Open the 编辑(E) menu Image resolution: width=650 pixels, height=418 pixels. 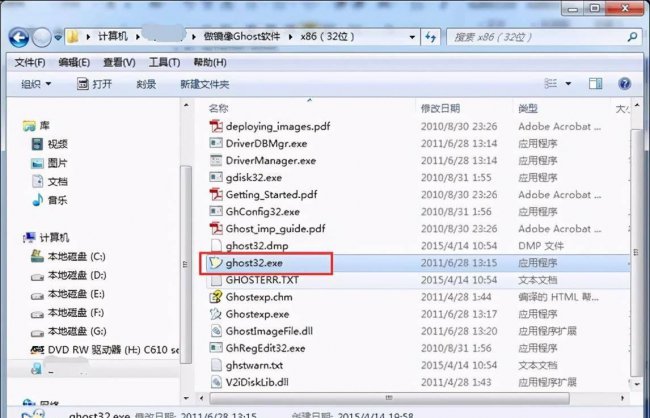coord(74,63)
